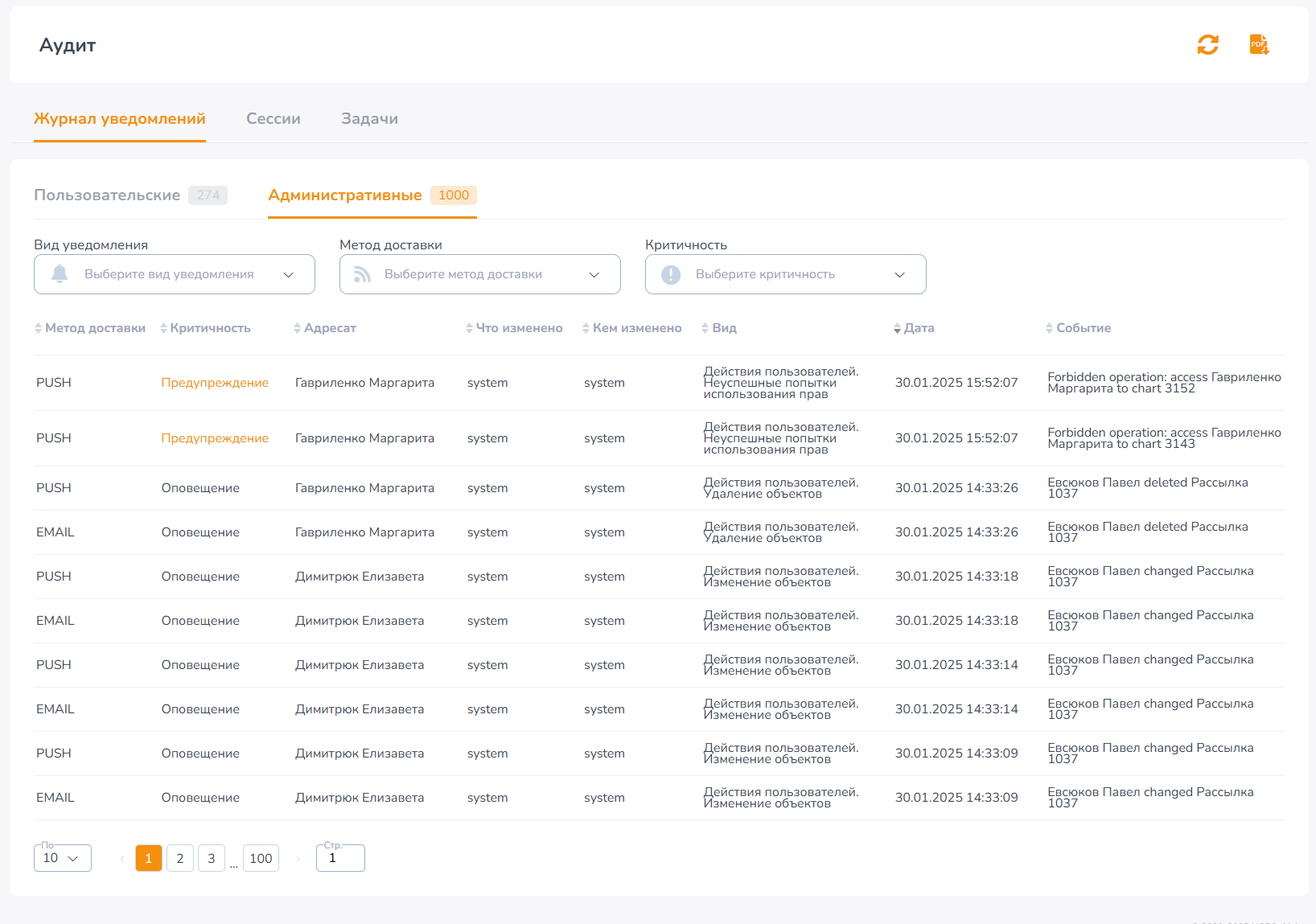Sort by Кем изменено column arrows
The image size is (1316, 924).
[x=586, y=328]
